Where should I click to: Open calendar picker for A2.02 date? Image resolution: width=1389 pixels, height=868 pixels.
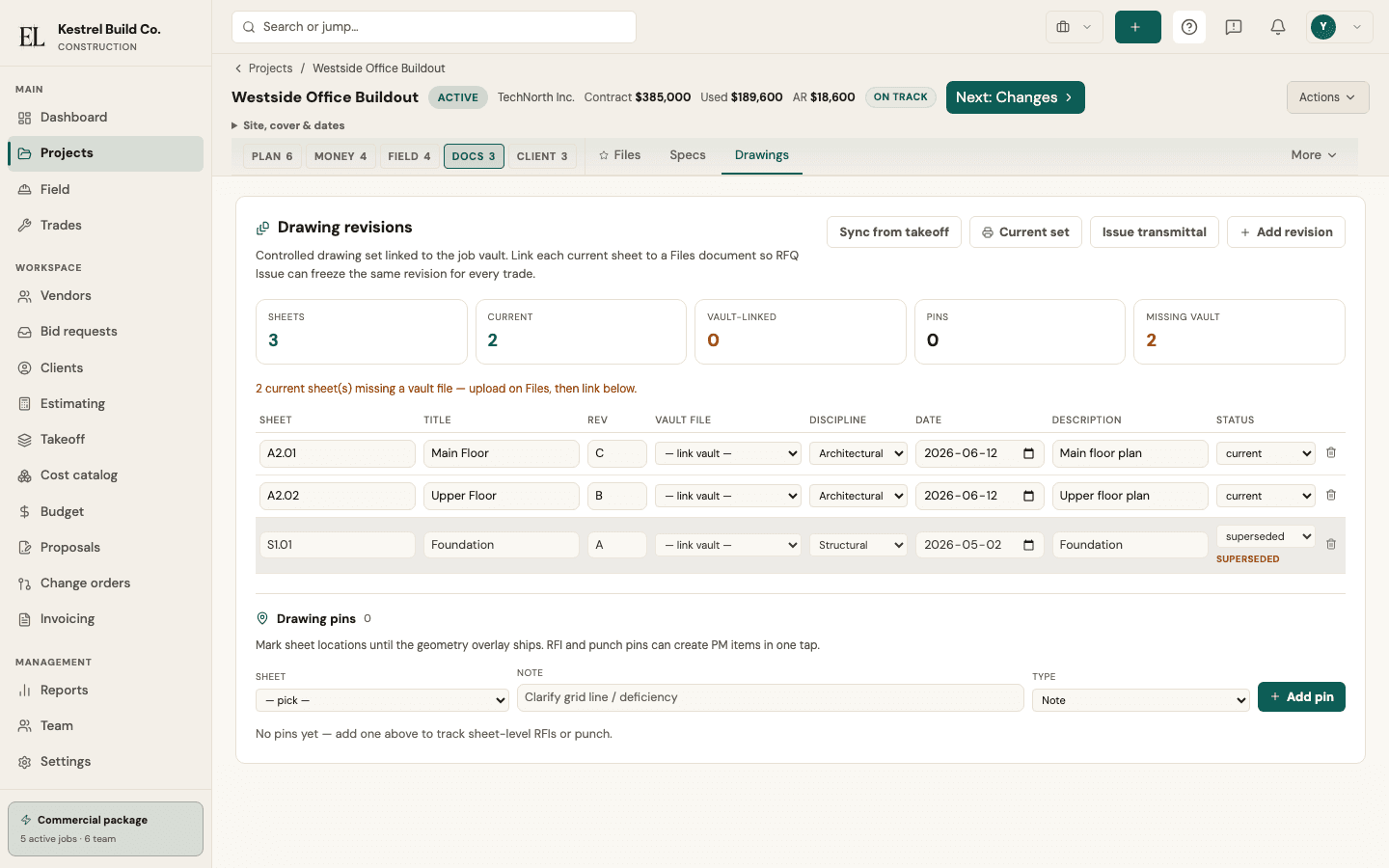[x=1028, y=496]
